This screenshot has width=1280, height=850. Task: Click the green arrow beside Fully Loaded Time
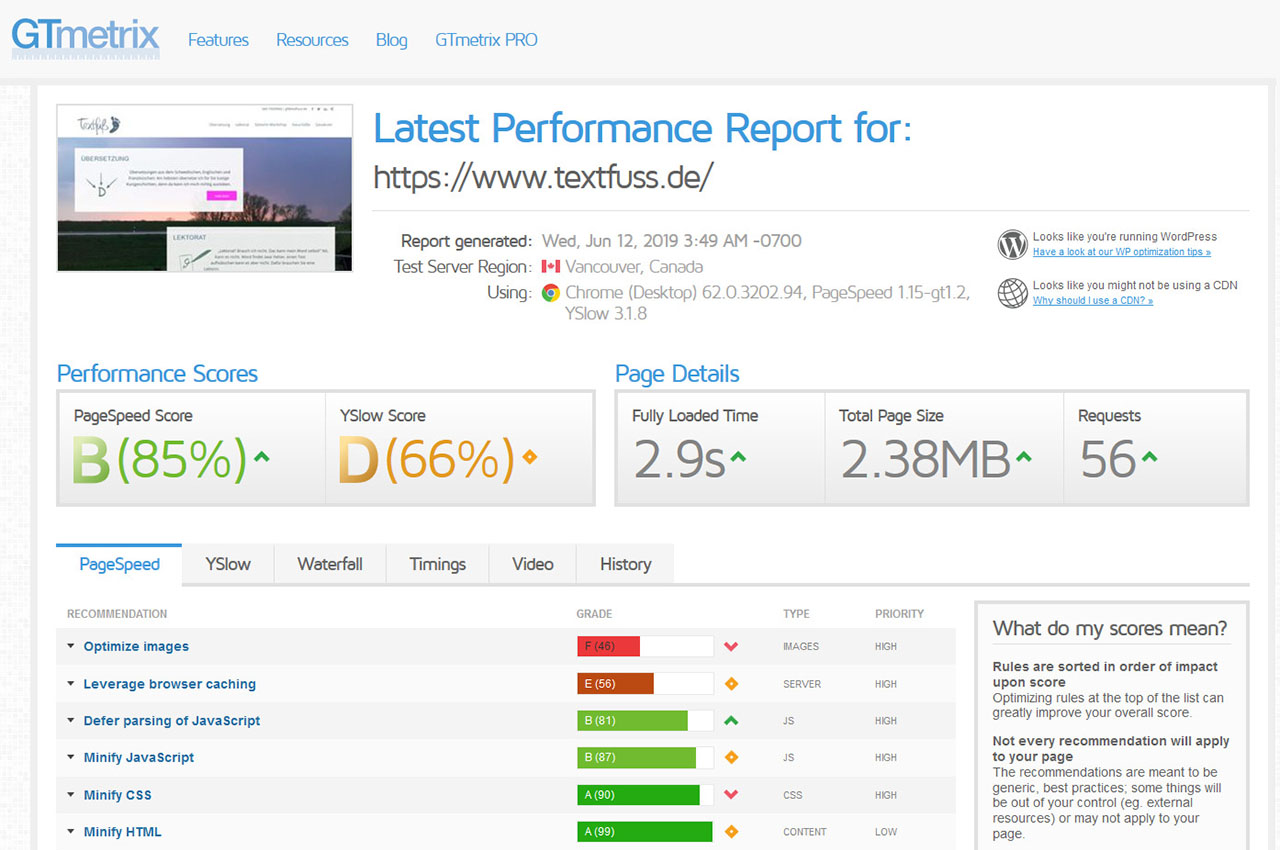(738, 457)
